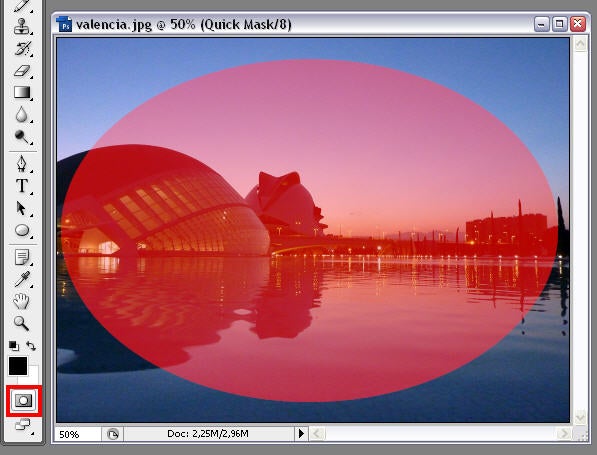
Task: Choose the Gradient tool
Action: [22, 93]
